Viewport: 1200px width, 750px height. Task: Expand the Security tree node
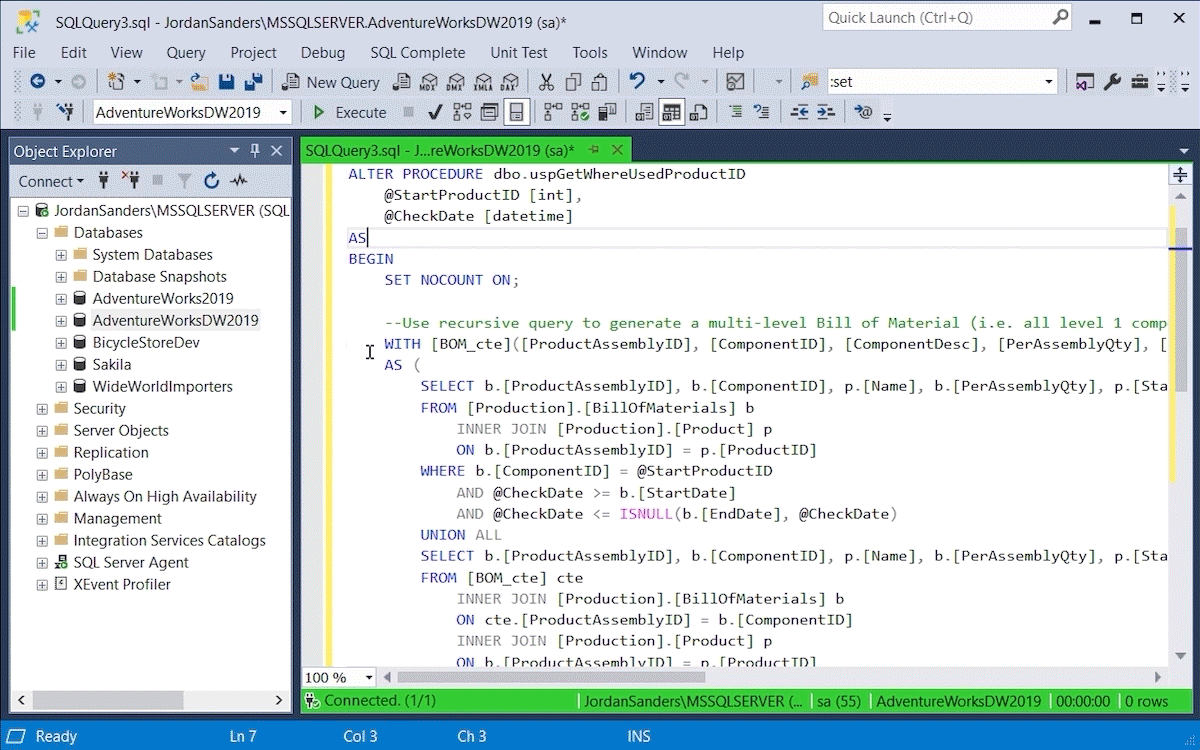(42, 409)
